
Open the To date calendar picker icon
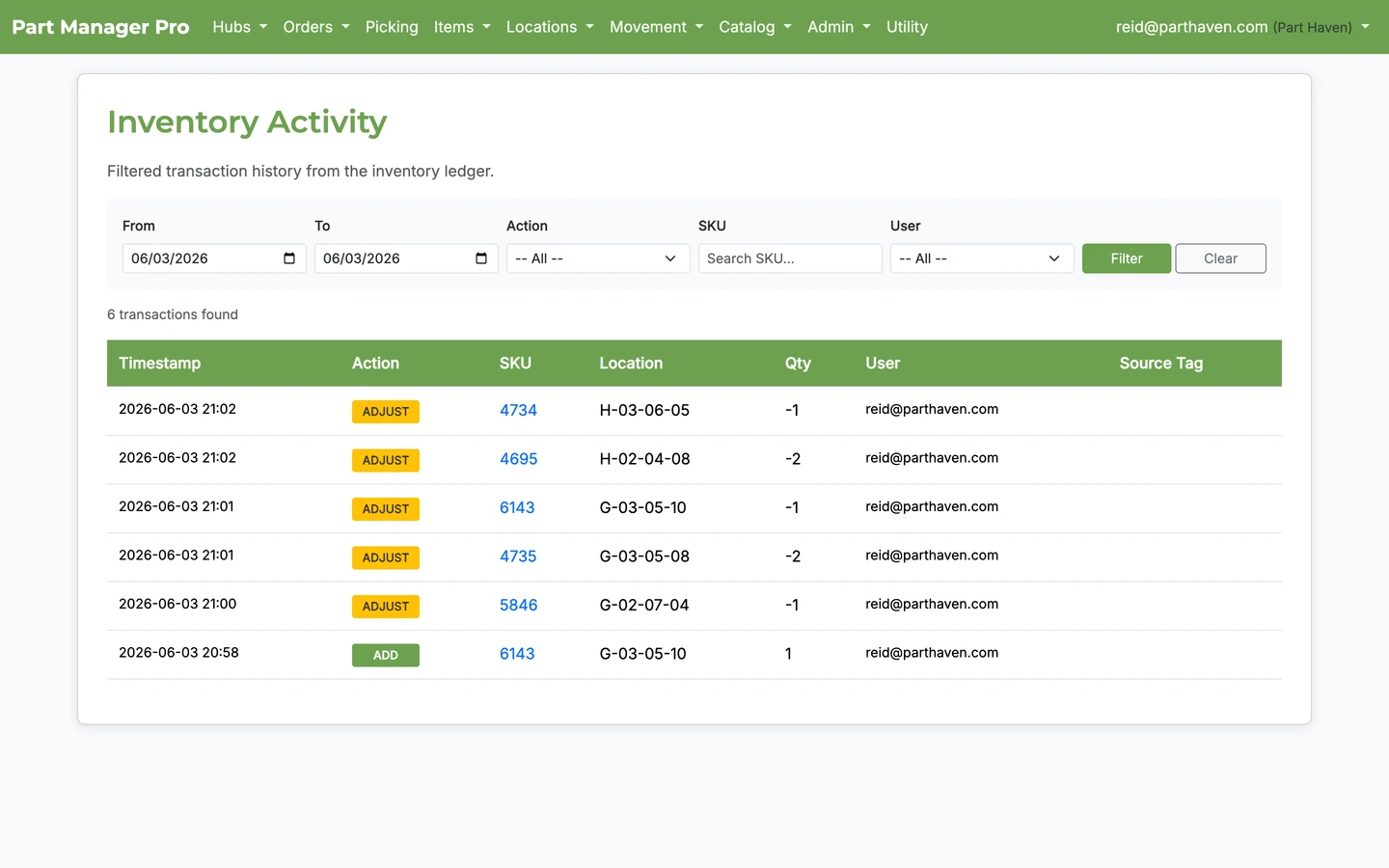pyautogui.click(x=481, y=258)
